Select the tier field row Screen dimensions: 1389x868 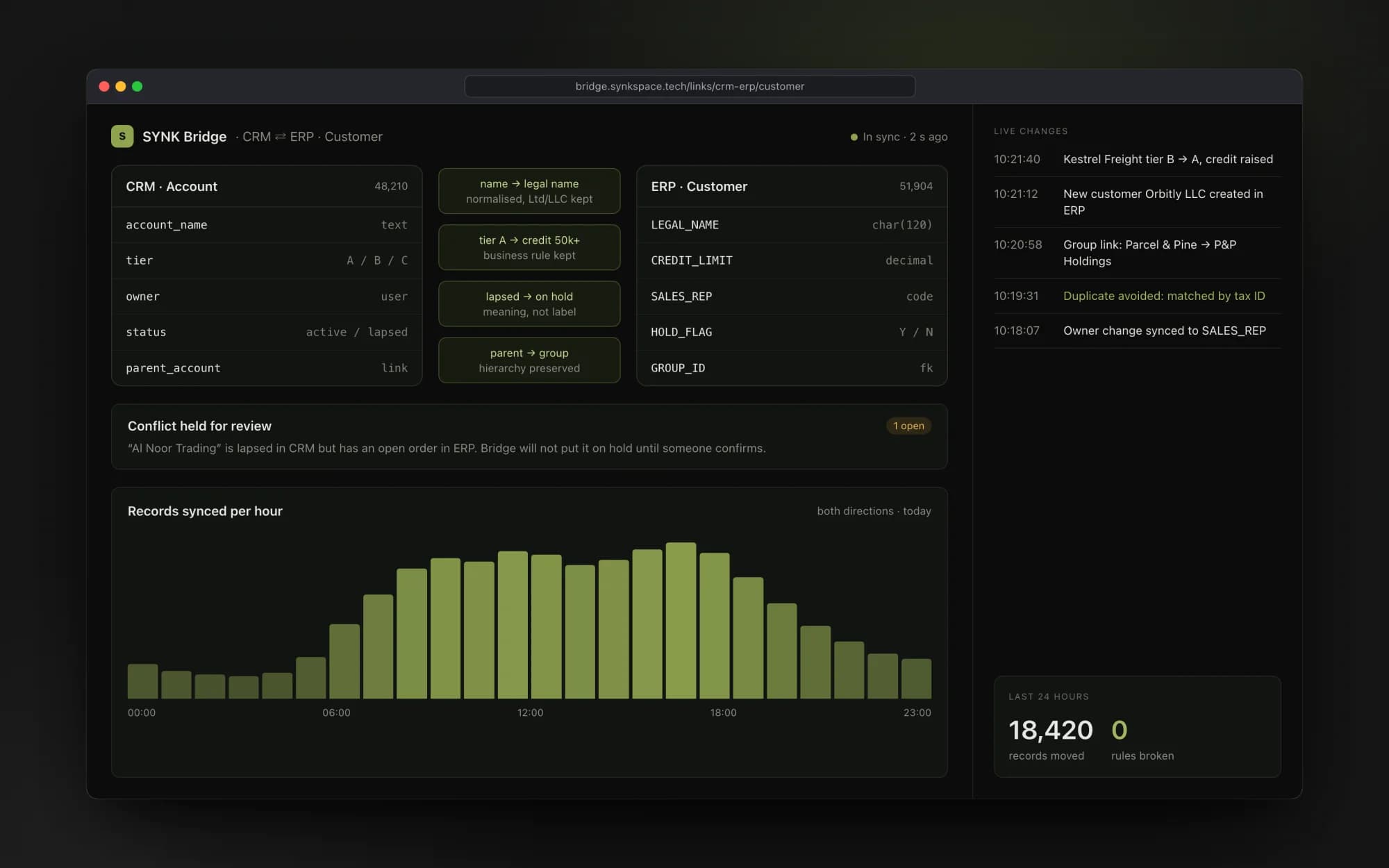coord(267,260)
